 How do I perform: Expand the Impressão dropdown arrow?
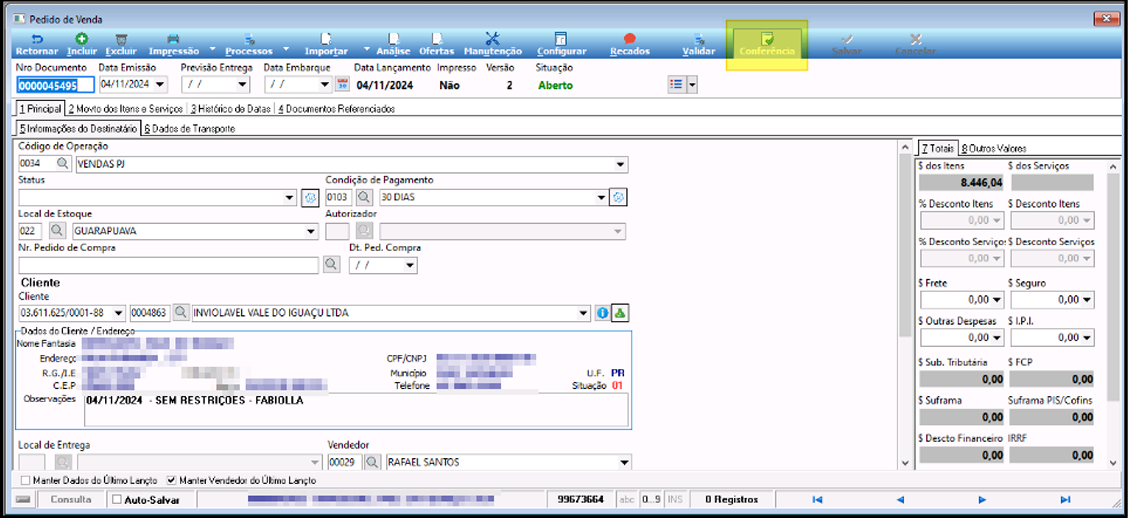click(x=213, y=50)
